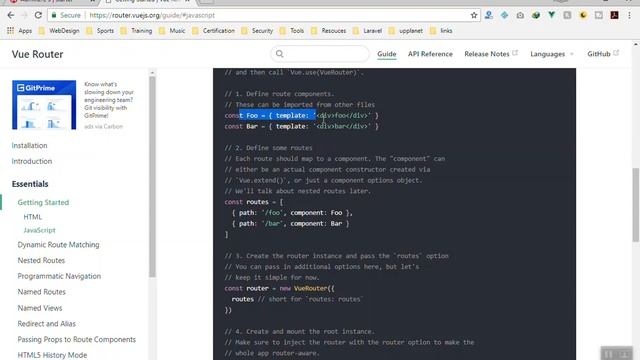Click the red Adobe extension icon
The height and width of the screenshot is (360, 640).
(614, 15)
